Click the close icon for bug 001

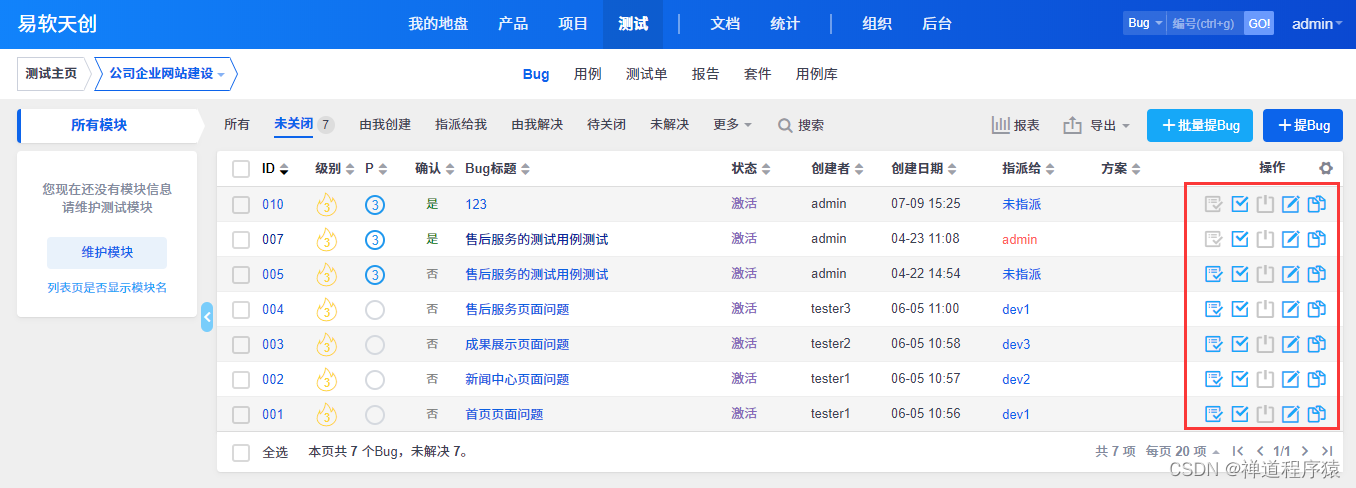point(1265,414)
